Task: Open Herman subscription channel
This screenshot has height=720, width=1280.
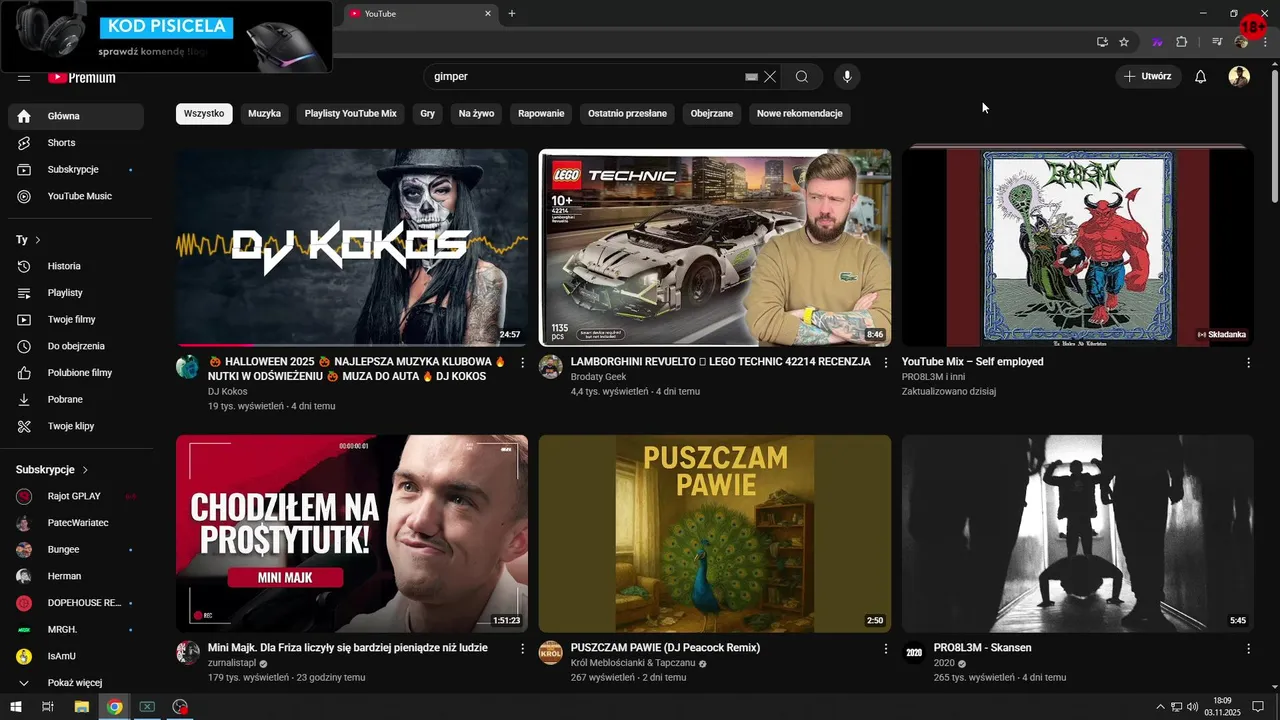Action: [76, 576]
